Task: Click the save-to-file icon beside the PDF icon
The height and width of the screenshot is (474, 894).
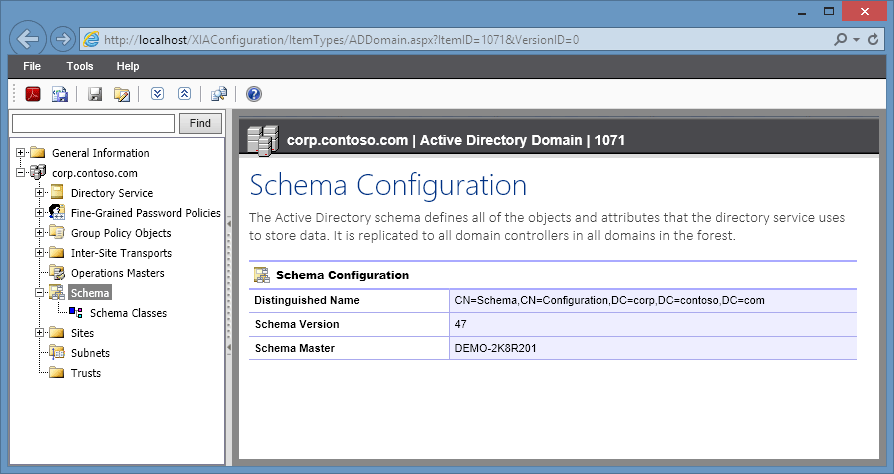Action: [60, 94]
